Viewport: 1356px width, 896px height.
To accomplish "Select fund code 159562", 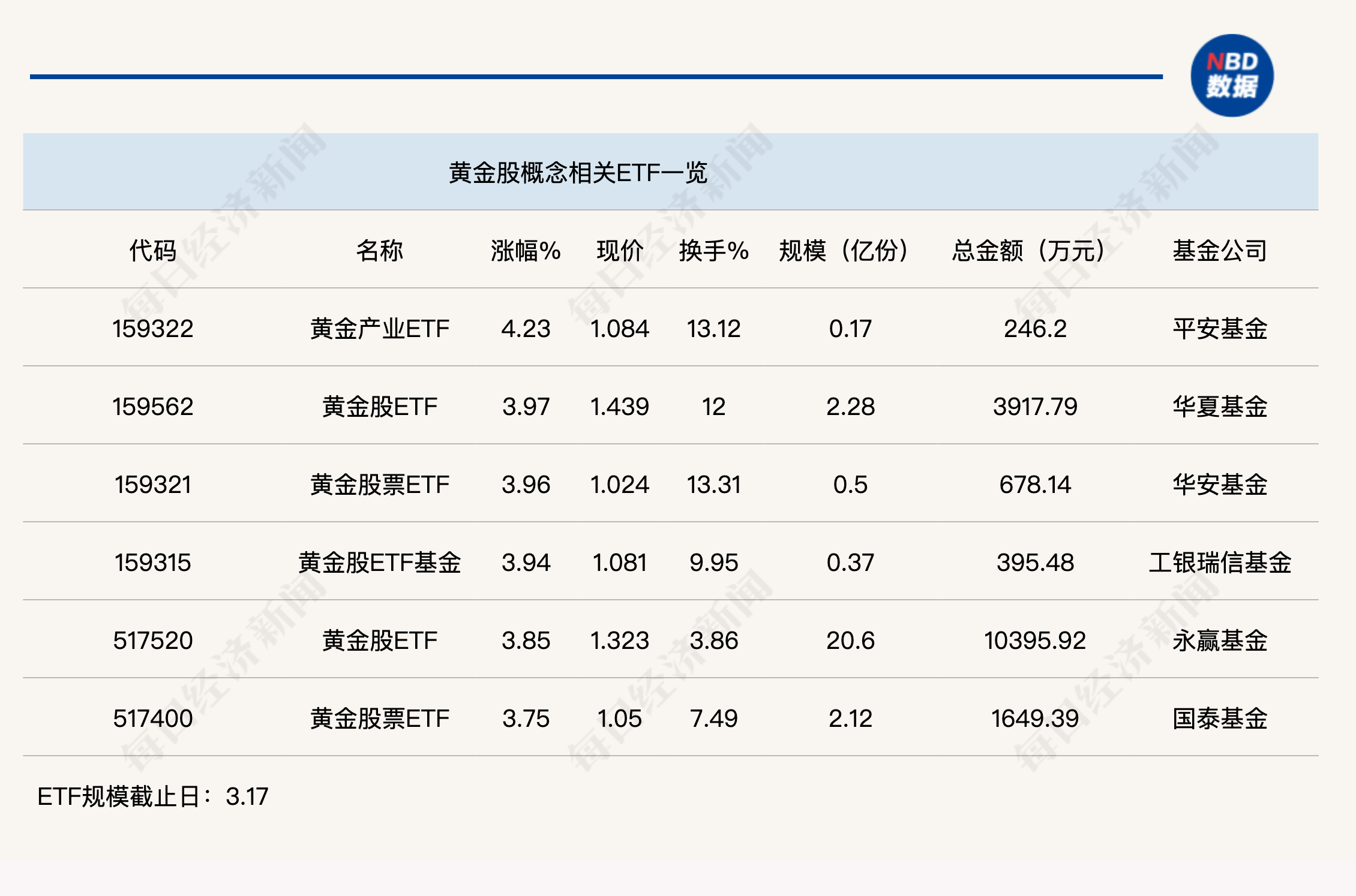I will (x=153, y=407).
